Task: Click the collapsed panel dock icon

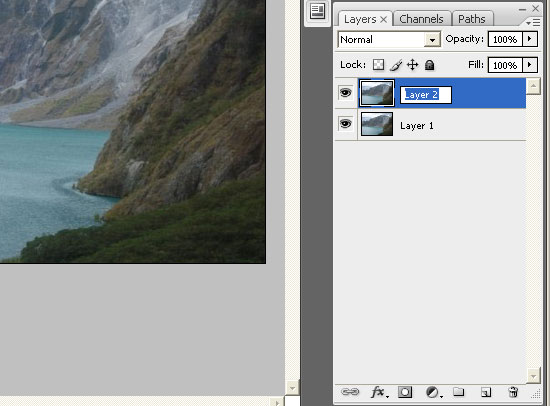Action: tap(317, 12)
